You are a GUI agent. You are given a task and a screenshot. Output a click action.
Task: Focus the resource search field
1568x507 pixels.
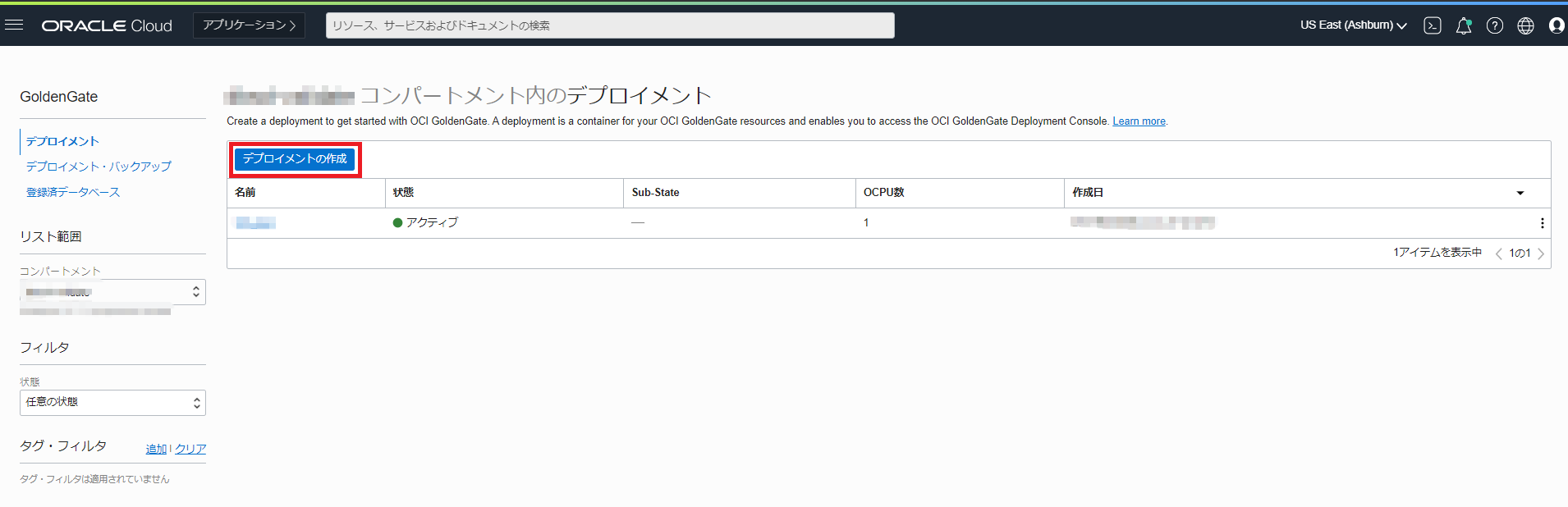pyautogui.click(x=610, y=25)
